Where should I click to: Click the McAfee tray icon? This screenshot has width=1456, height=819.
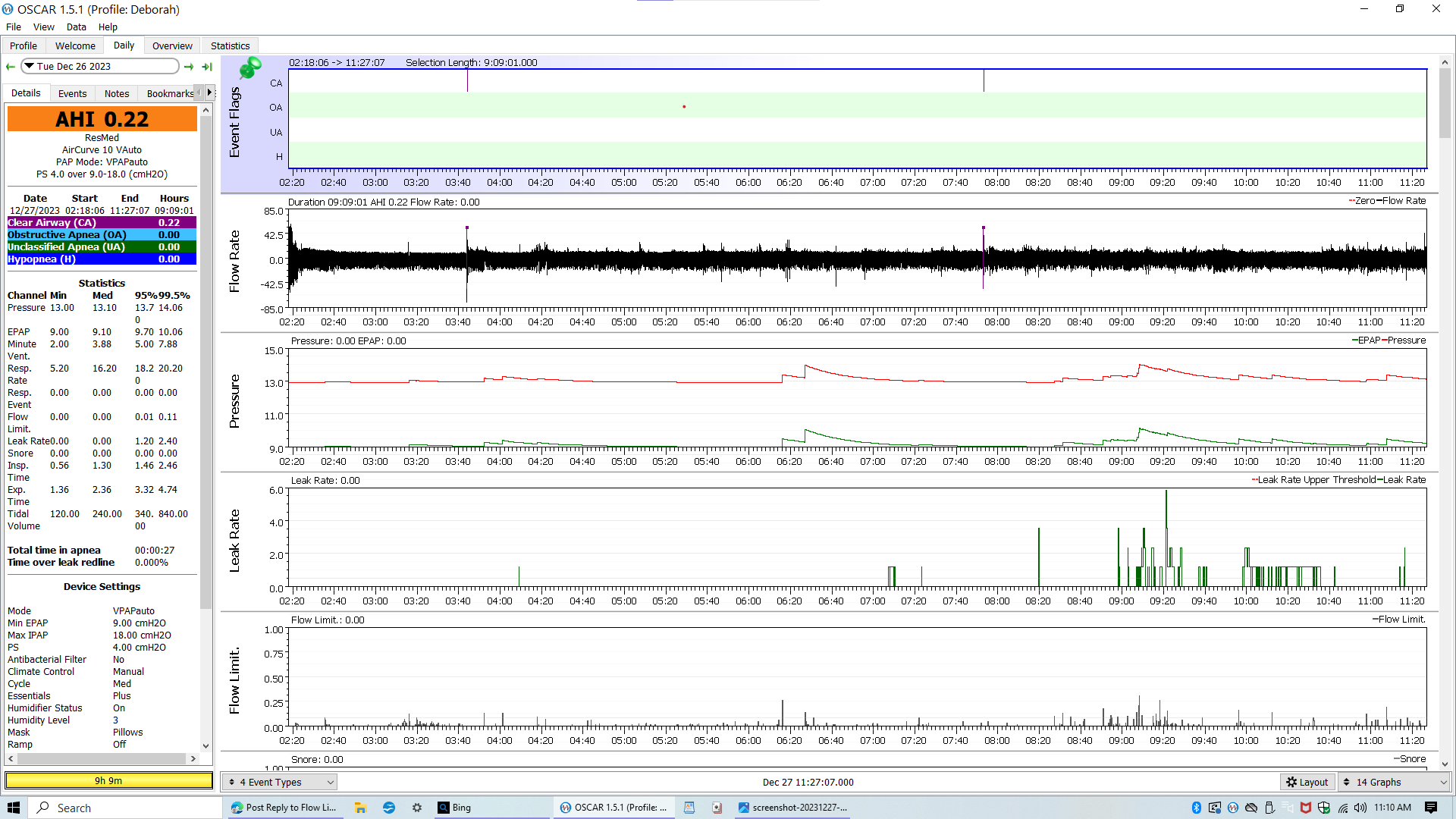click(x=1306, y=808)
